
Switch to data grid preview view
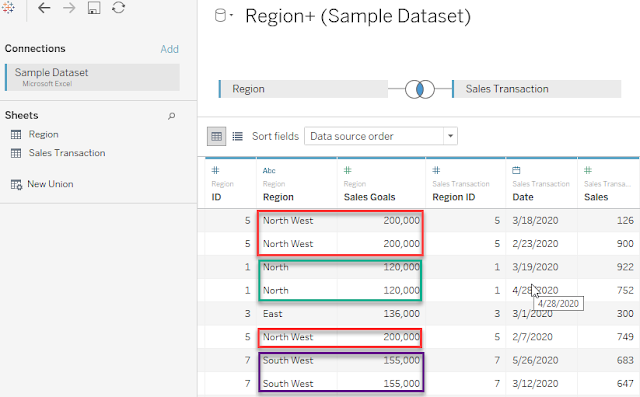216,136
